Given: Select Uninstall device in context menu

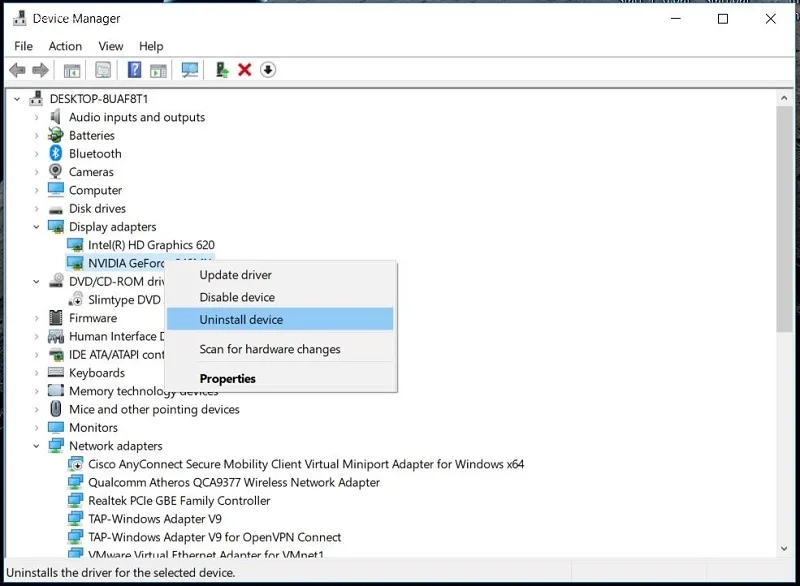Looking at the screenshot, I should pos(280,319).
